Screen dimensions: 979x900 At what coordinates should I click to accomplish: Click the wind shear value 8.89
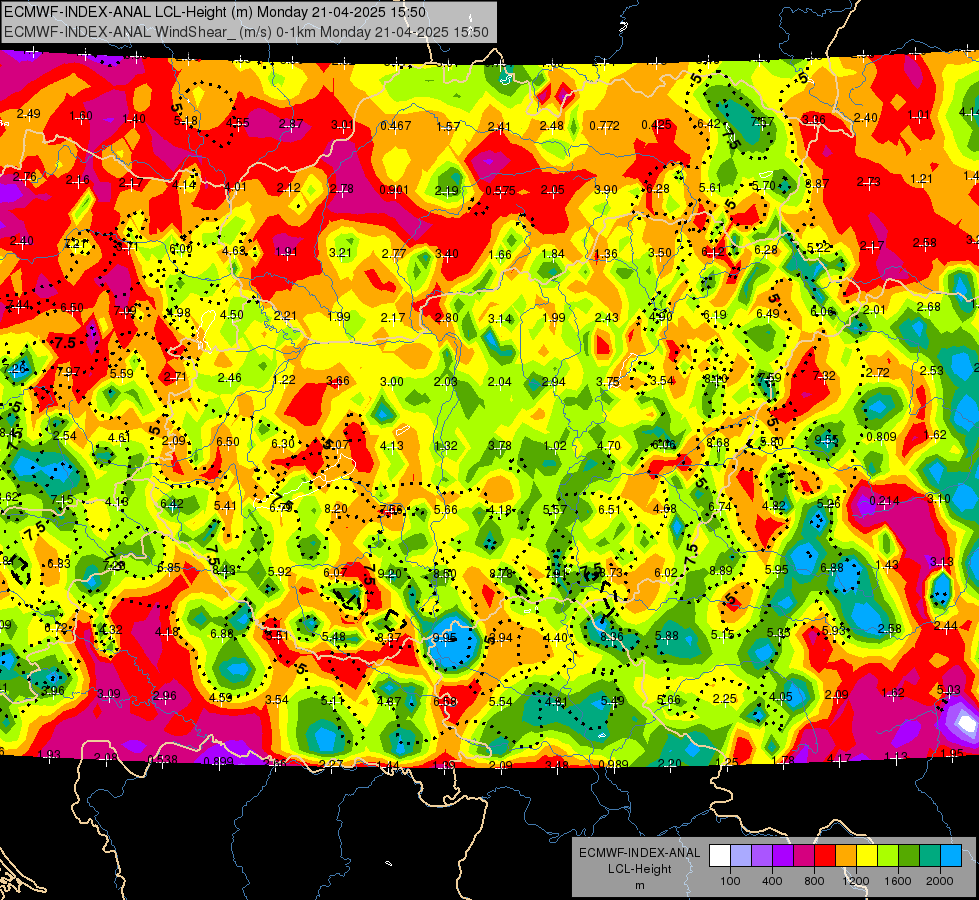[721, 570]
